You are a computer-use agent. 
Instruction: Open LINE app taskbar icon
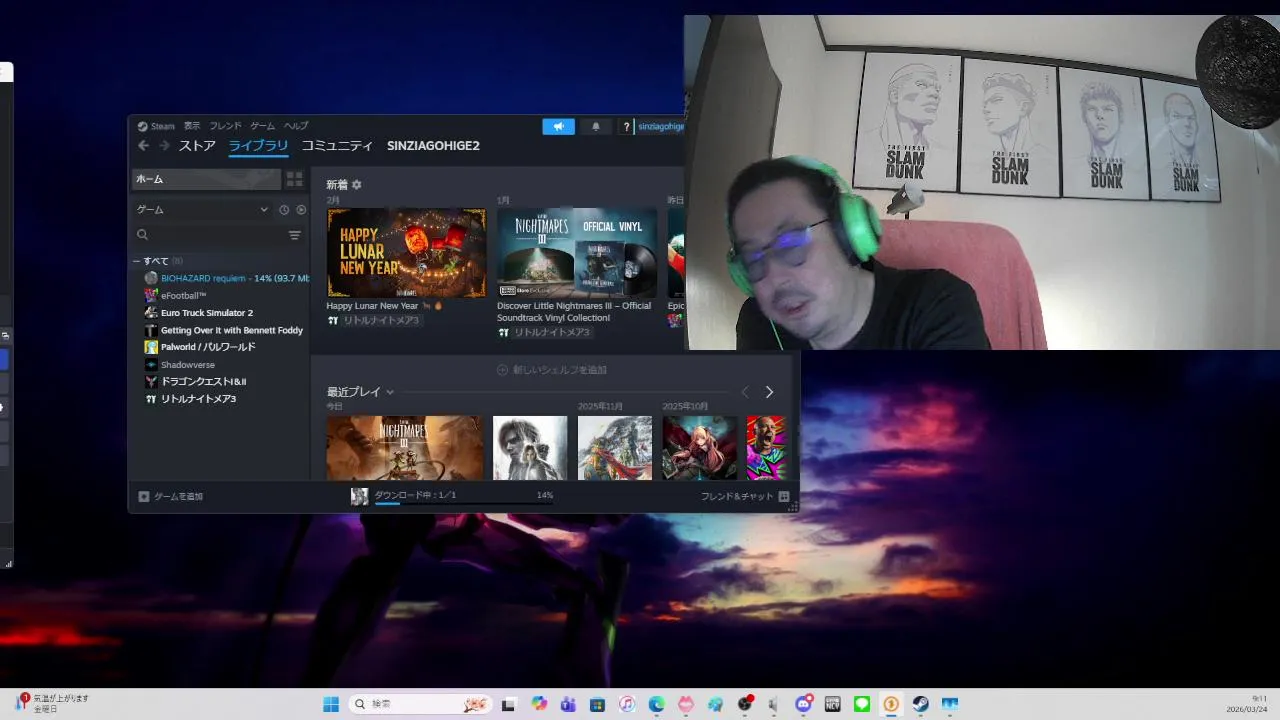point(862,704)
